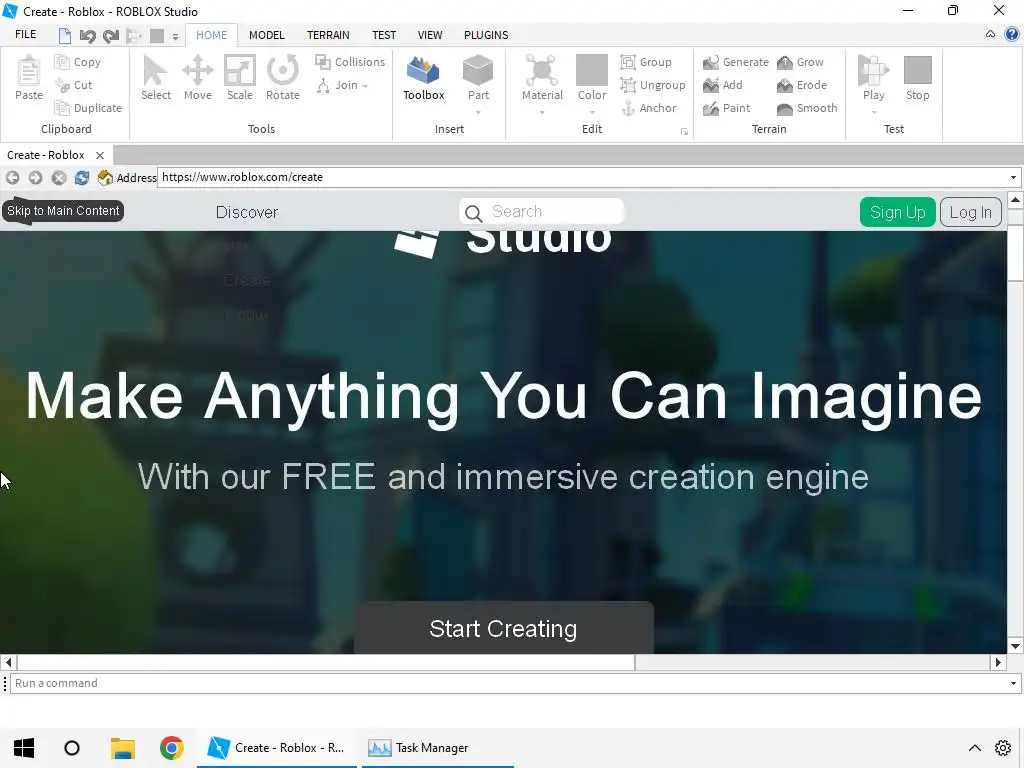Click the Add terrain tool
Screen dimensions: 1024x768
tap(723, 85)
